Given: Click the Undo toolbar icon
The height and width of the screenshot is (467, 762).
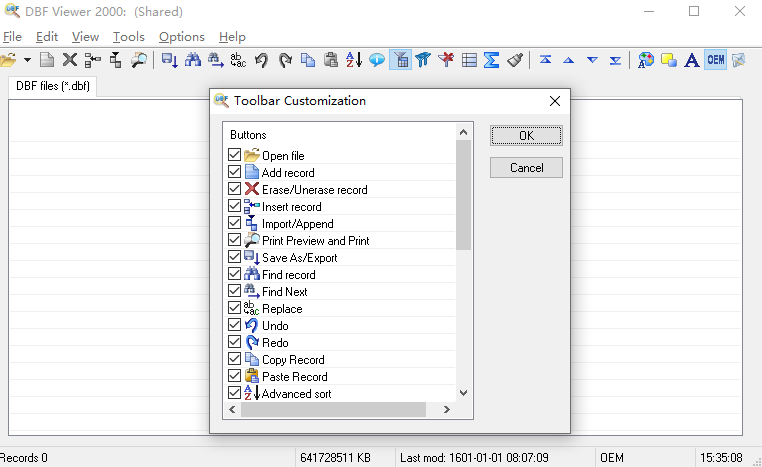Looking at the screenshot, I should pyautogui.click(x=262, y=60).
